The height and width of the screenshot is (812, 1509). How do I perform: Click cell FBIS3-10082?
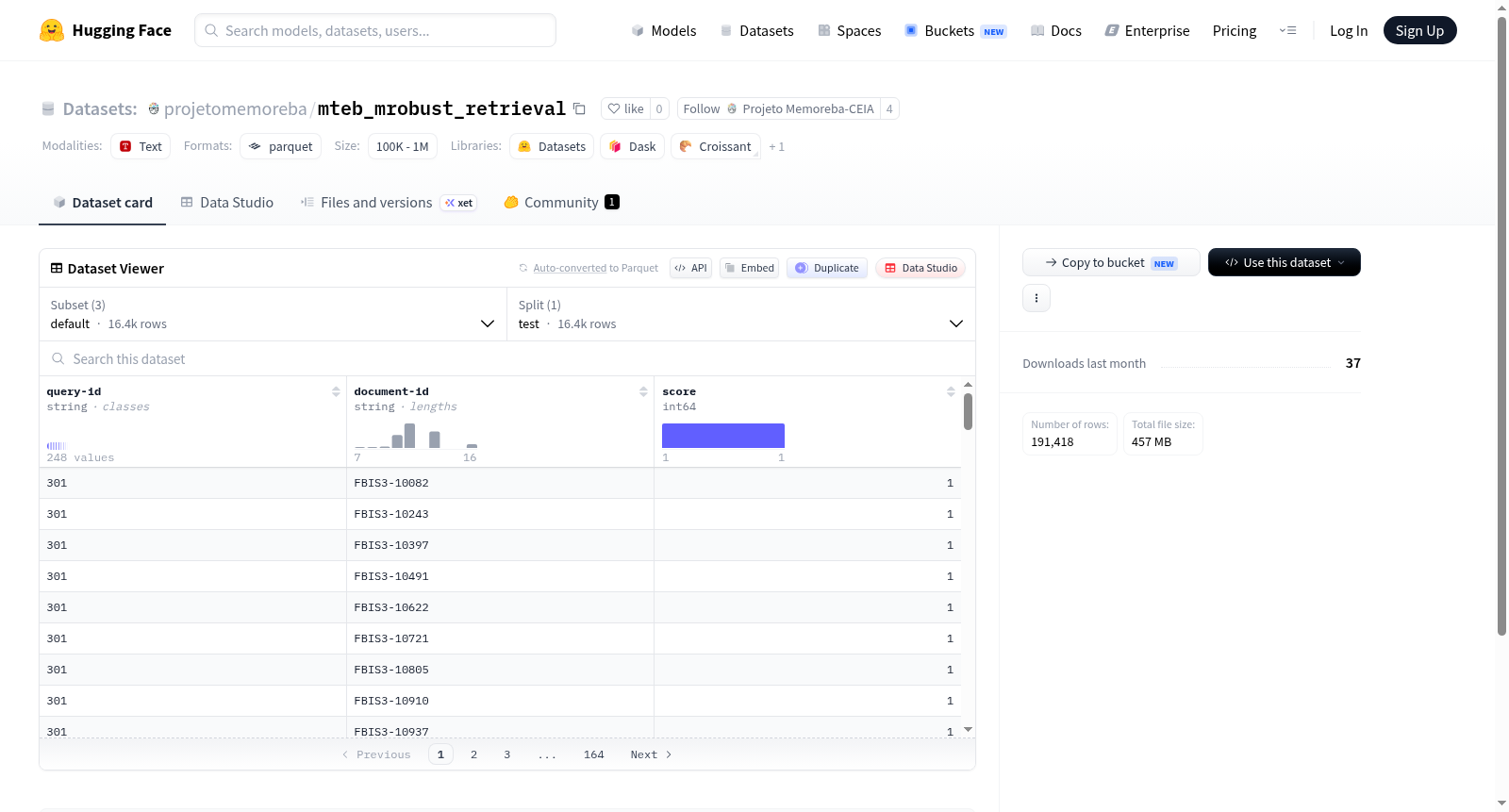click(x=500, y=483)
